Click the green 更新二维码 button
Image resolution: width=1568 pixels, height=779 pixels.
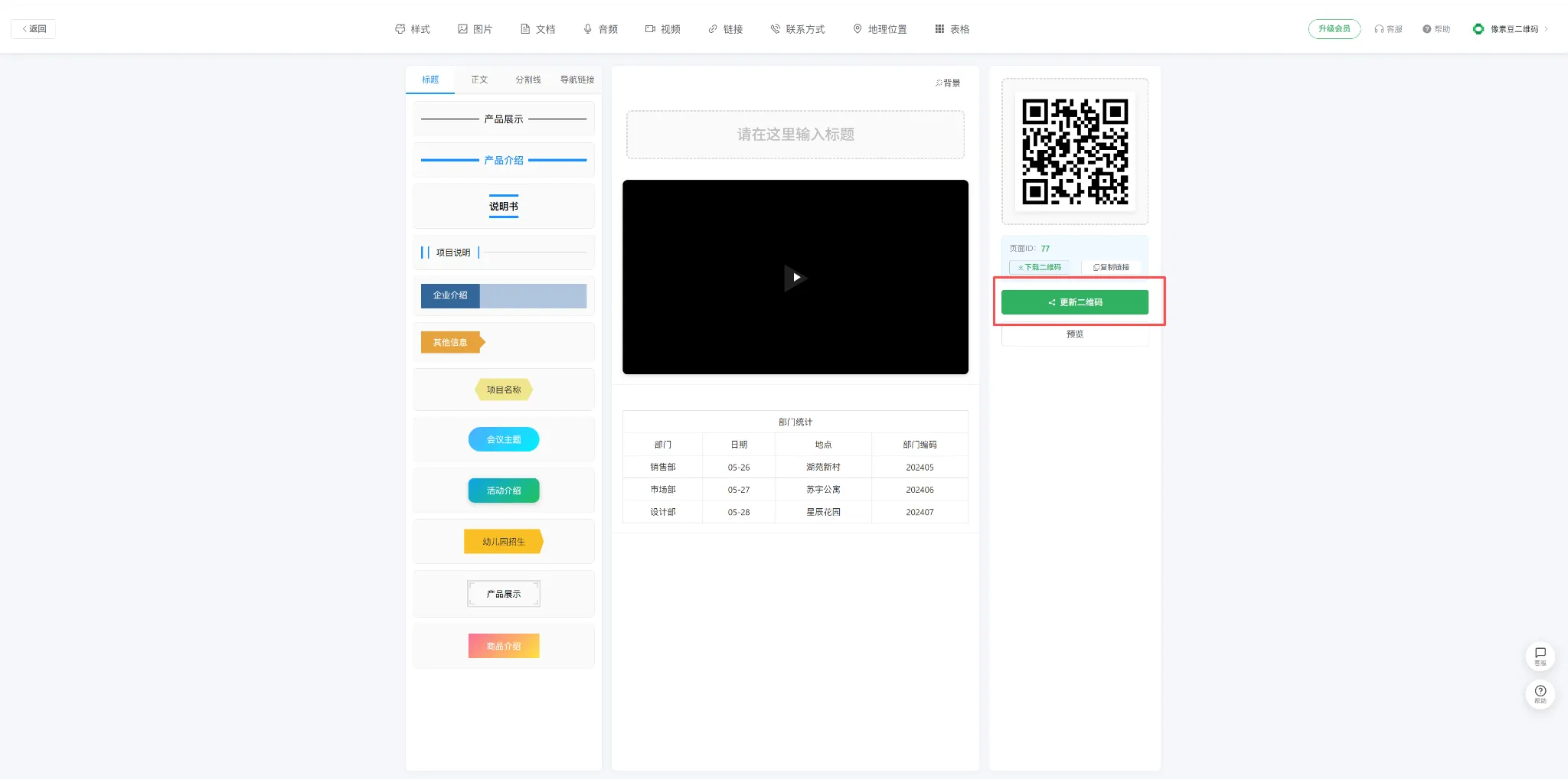[1075, 302]
